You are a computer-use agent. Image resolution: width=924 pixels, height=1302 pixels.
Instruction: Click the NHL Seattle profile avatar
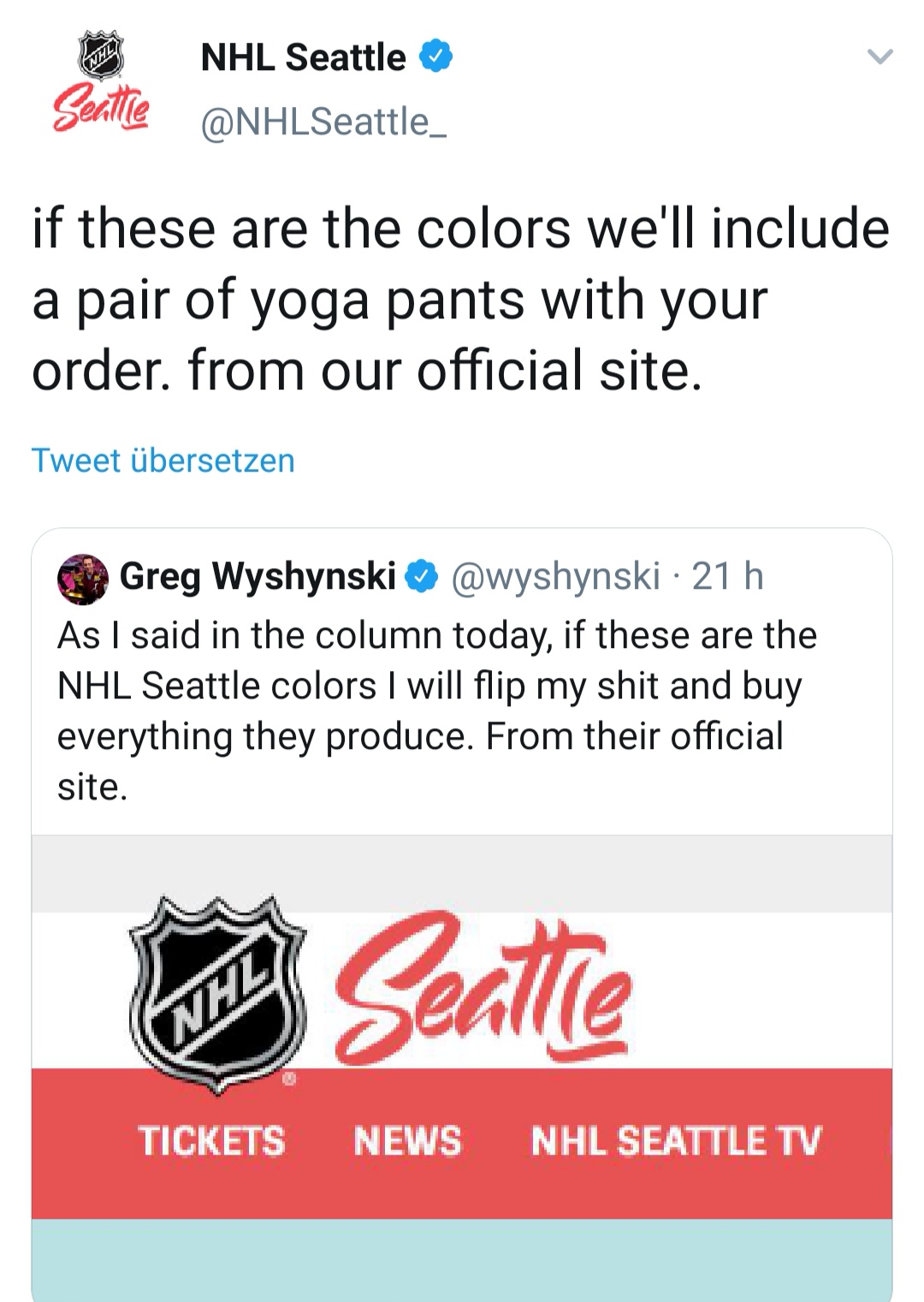[x=101, y=83]
